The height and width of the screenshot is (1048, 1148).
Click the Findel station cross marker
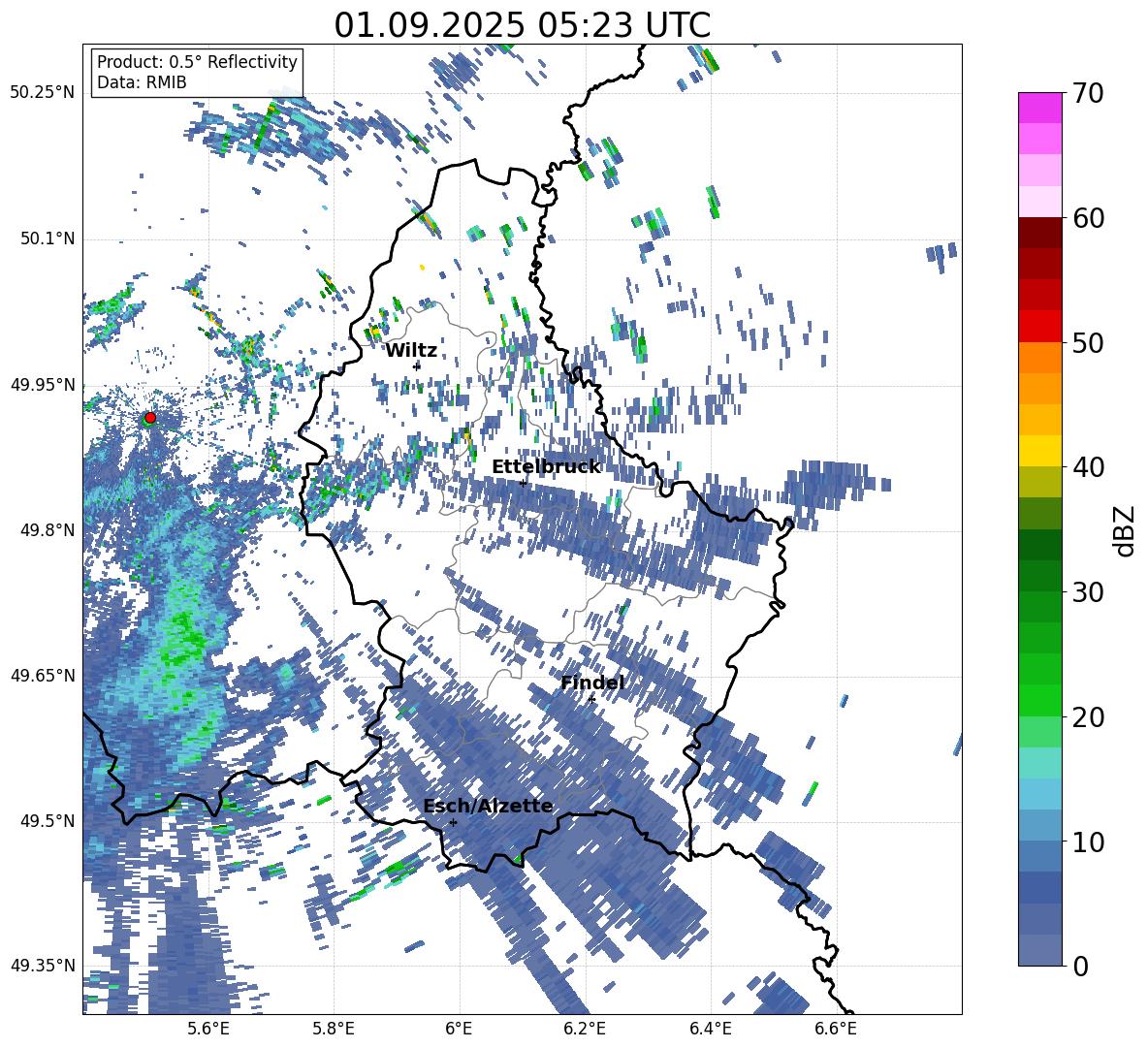point(591,699)
